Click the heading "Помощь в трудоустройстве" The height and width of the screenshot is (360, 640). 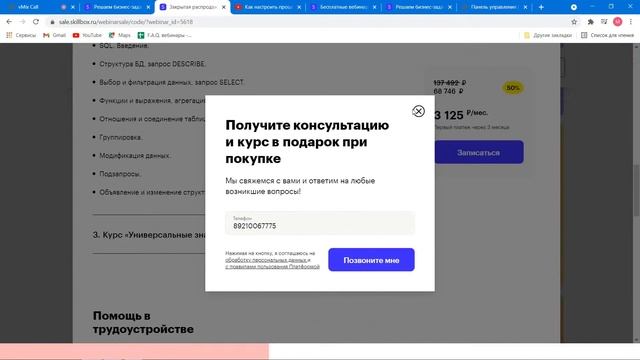coord(143,322)
